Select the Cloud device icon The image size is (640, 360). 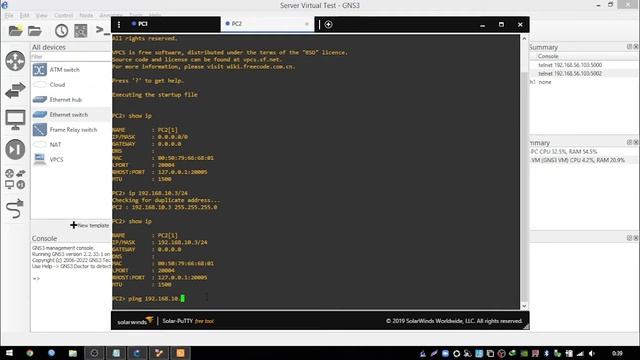click(x=40, y=85)
